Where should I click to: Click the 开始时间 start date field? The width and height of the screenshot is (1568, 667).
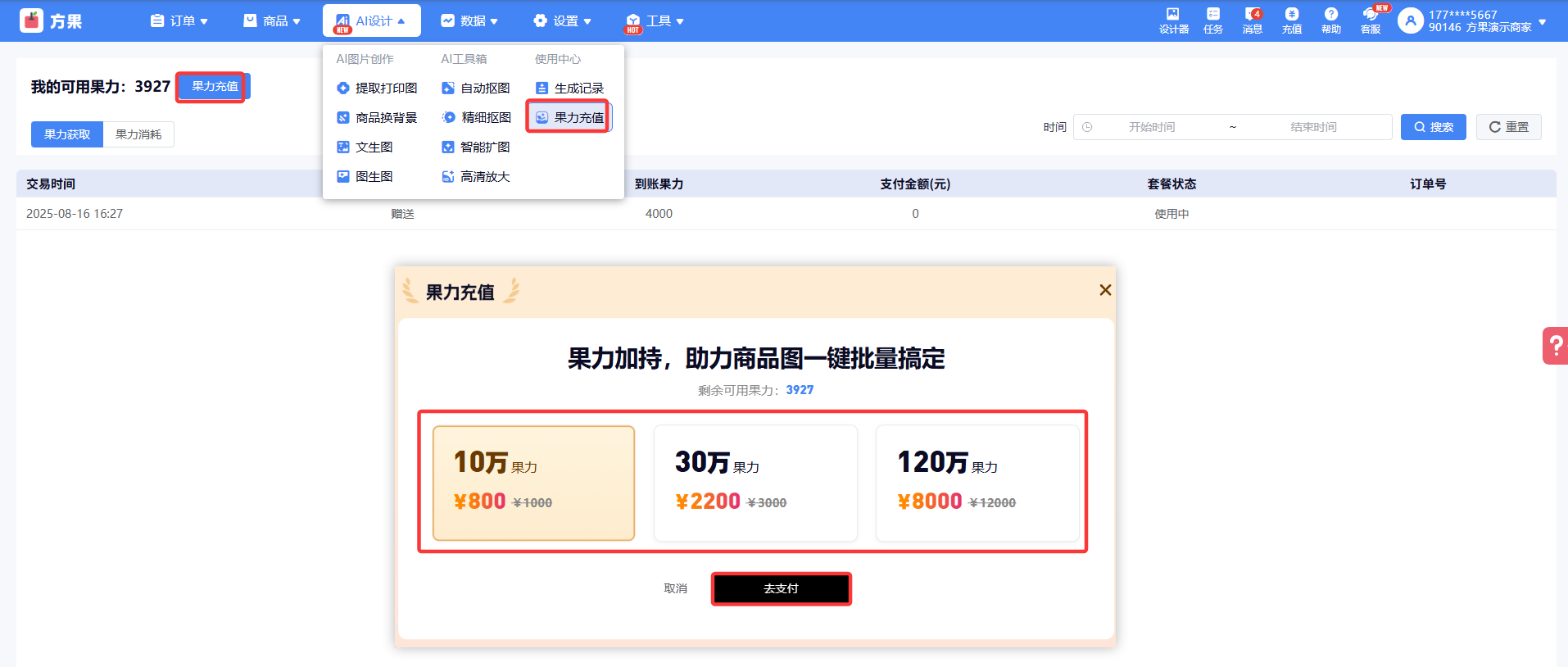(x=1152, y=127)
